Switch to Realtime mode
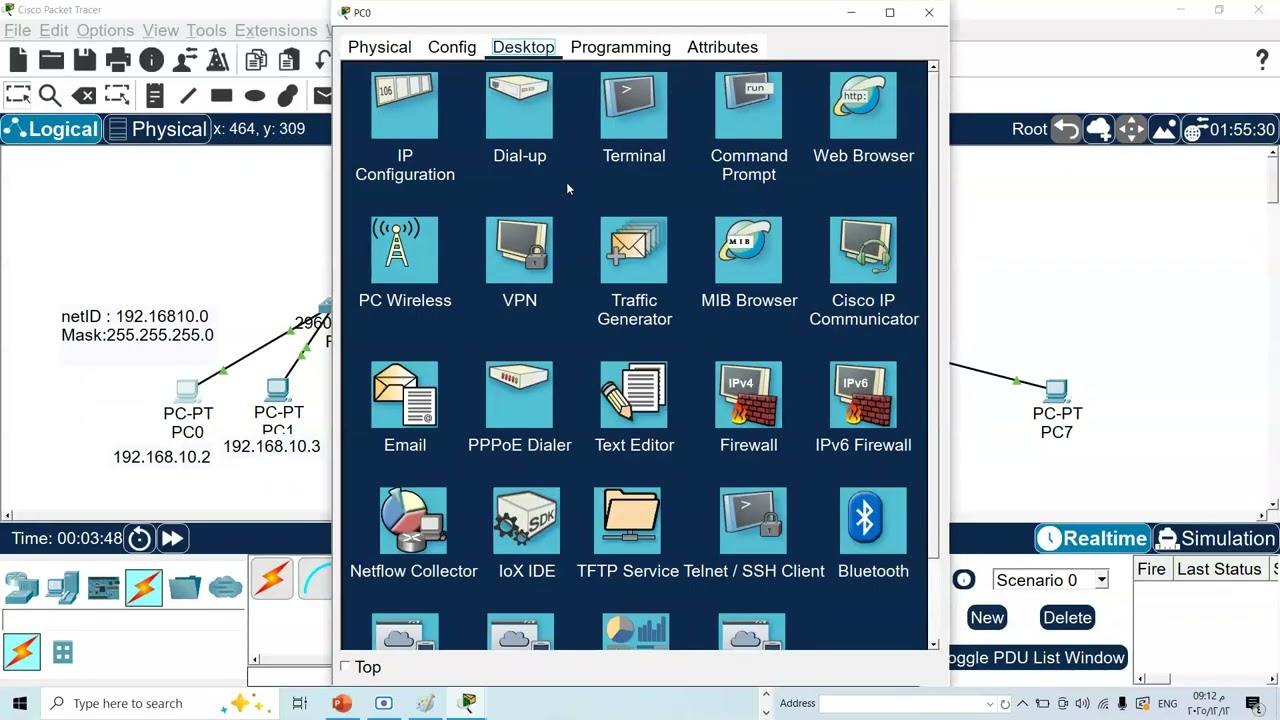The image size is (1280, 720). (x=1092, y=539)
